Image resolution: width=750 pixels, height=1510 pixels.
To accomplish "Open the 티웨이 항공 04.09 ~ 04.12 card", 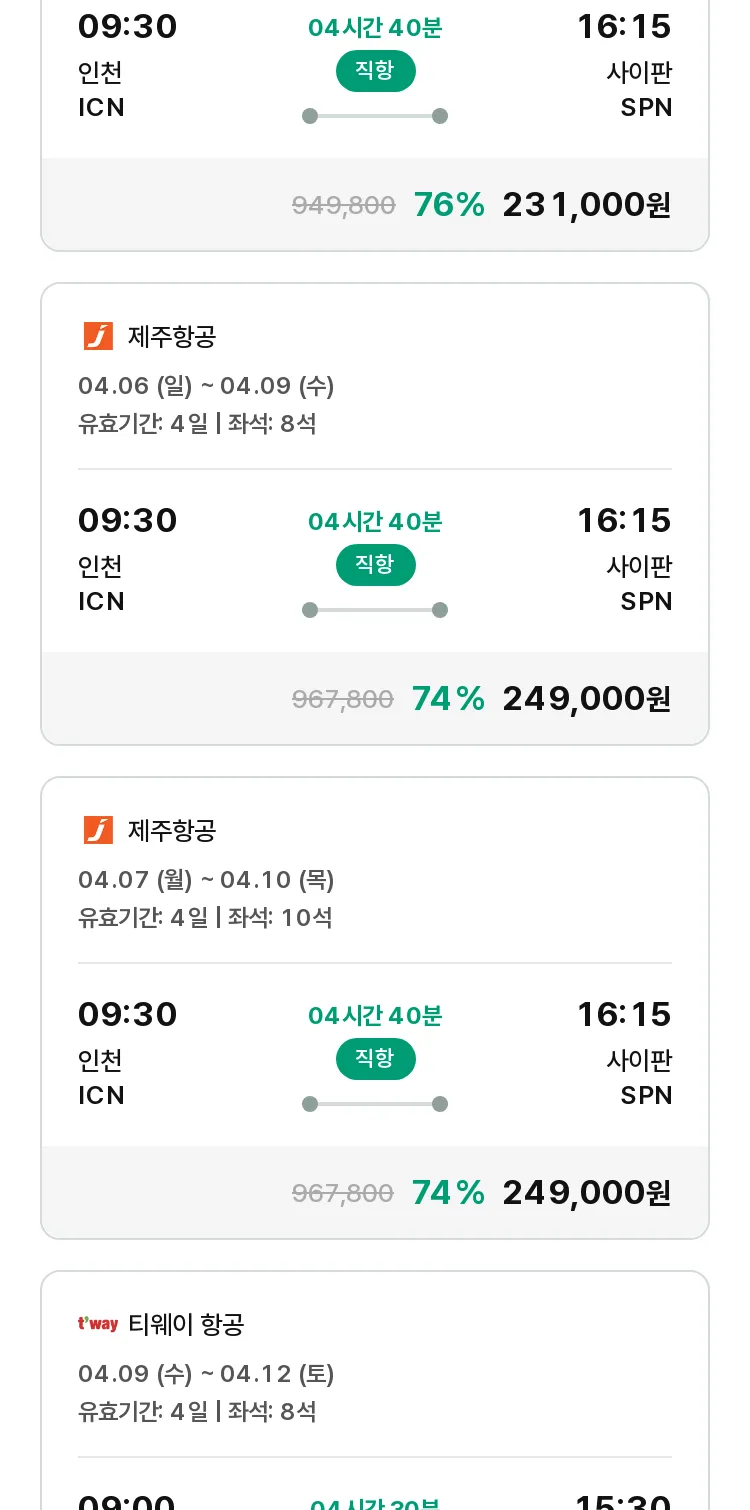I will 375,1390.
